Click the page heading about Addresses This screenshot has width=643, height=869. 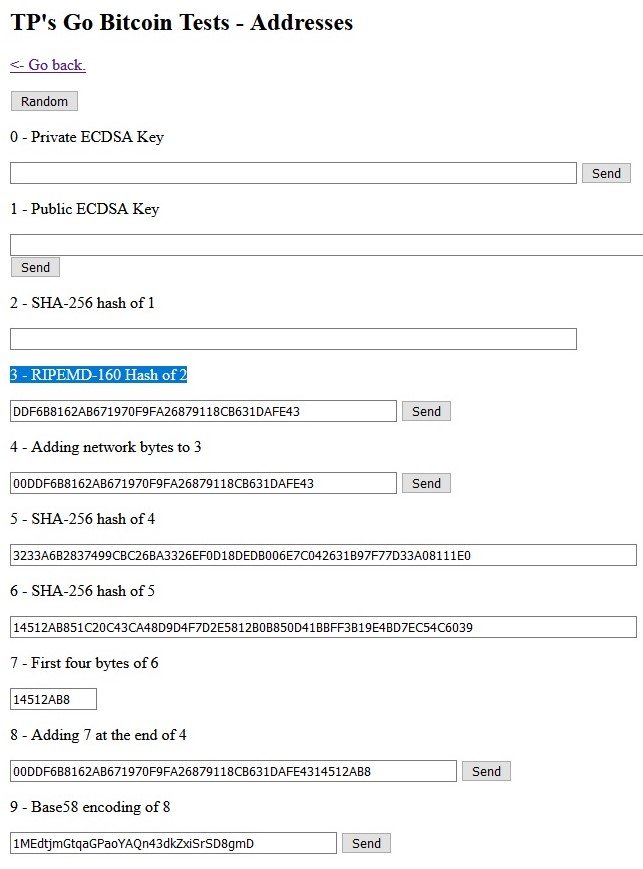click(x=181, y=22)
